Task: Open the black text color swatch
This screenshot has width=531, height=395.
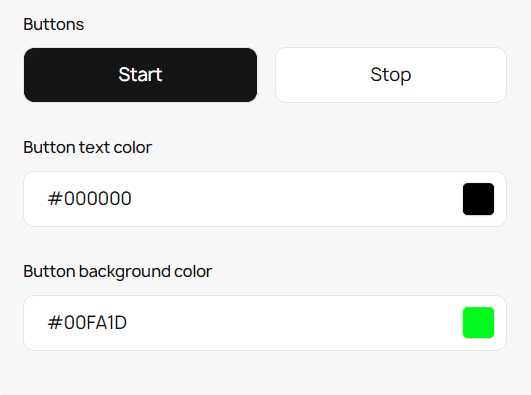Action: [x=478, y=199]
